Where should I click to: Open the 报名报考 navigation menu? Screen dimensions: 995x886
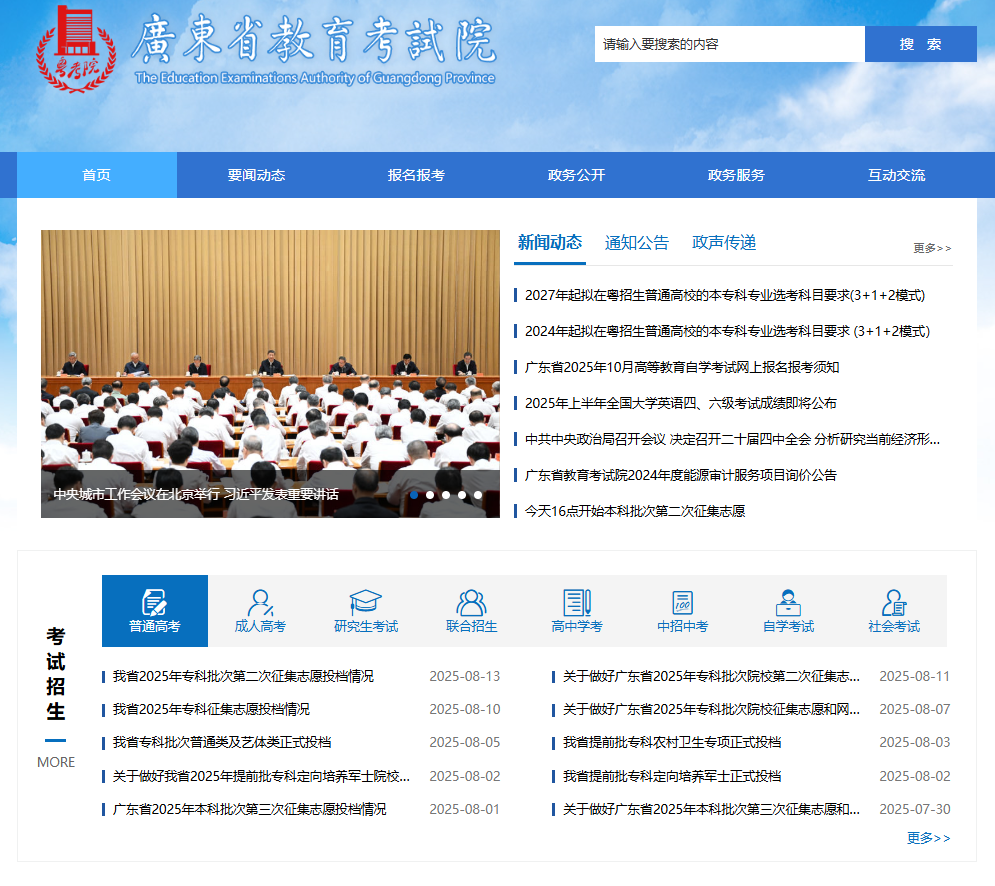[x=416, y=175]
